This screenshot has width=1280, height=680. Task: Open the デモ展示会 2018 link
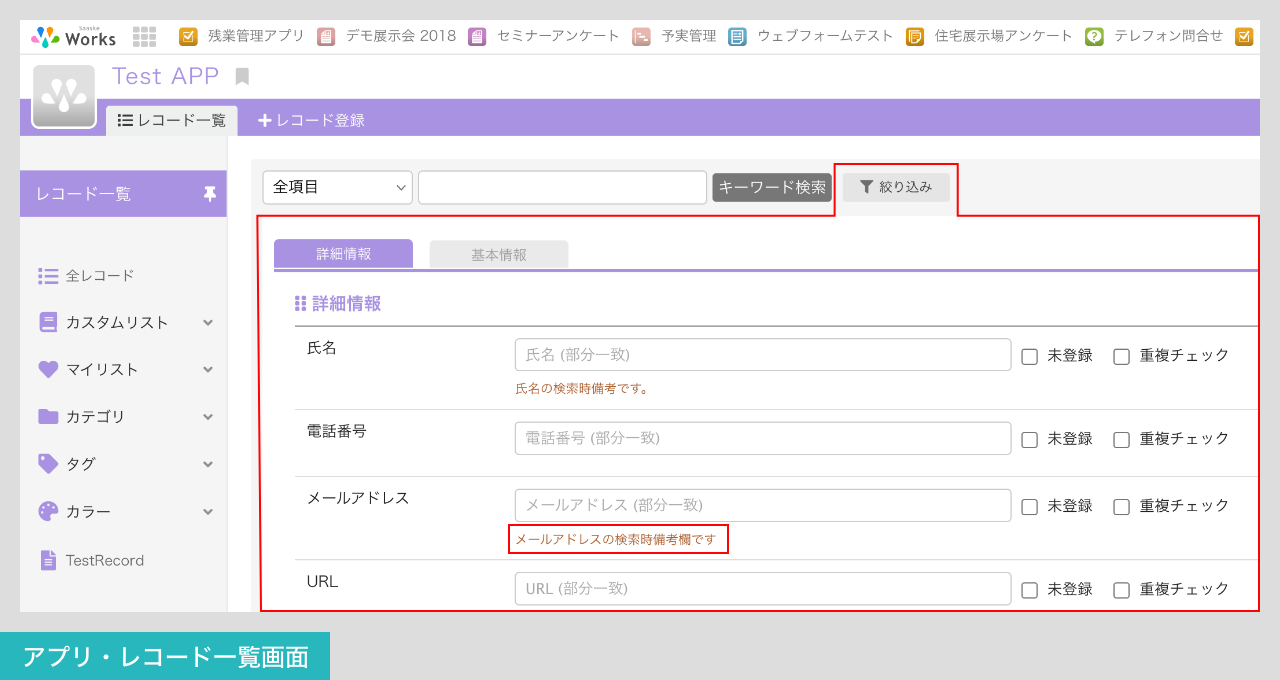tap(401, 36)
